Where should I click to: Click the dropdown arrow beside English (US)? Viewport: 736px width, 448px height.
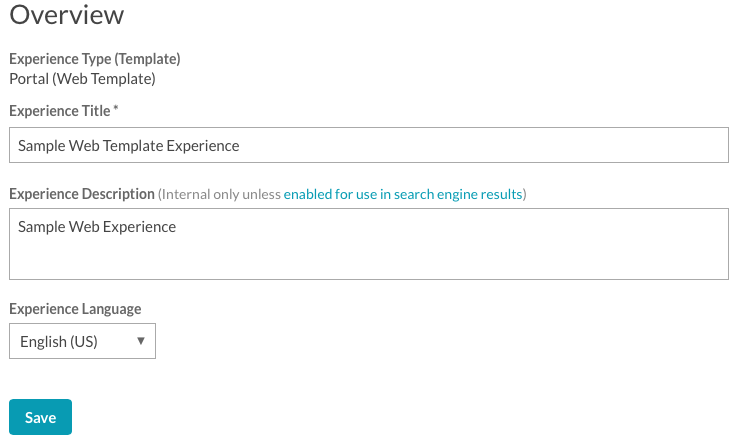[x=140, y=341]
